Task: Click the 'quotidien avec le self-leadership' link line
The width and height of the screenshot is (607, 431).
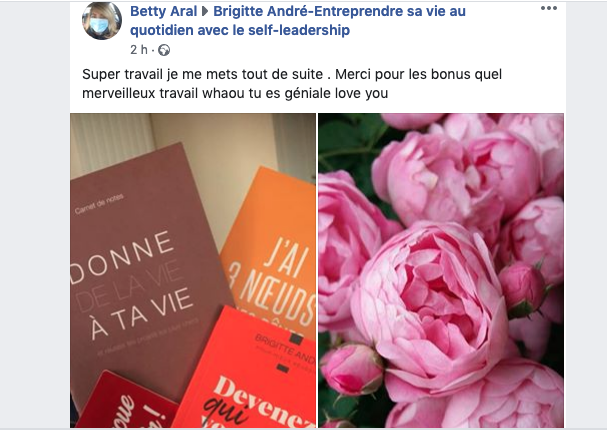Action: click(x=240, y=30)
